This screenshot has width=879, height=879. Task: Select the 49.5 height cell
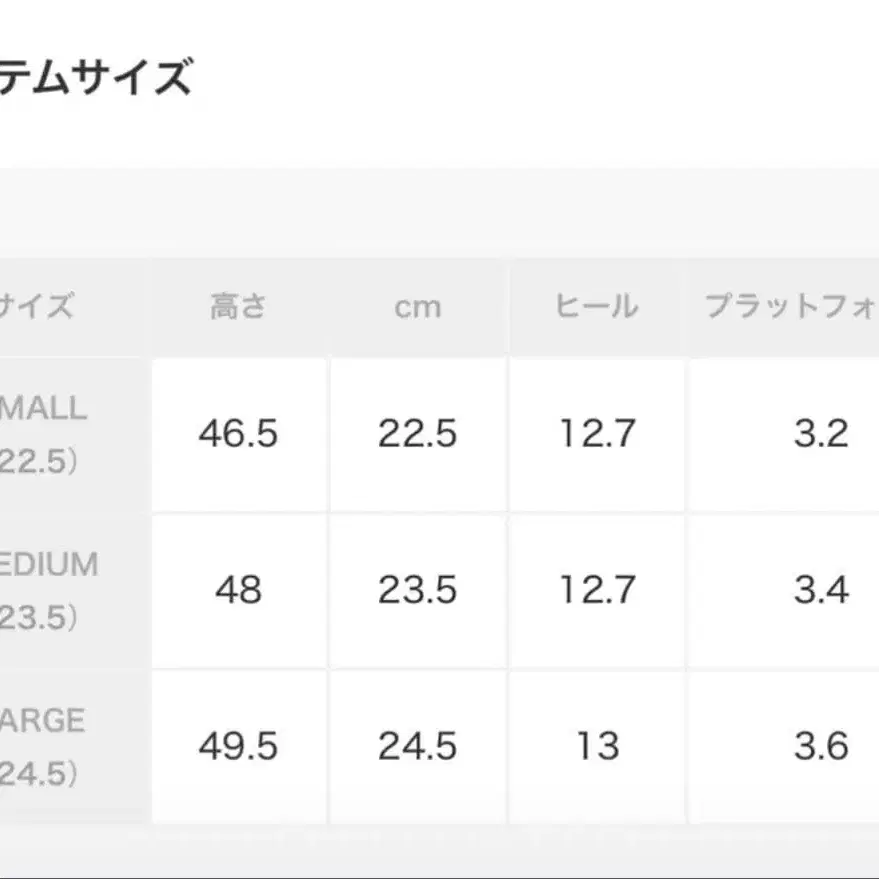click(238, 746)
